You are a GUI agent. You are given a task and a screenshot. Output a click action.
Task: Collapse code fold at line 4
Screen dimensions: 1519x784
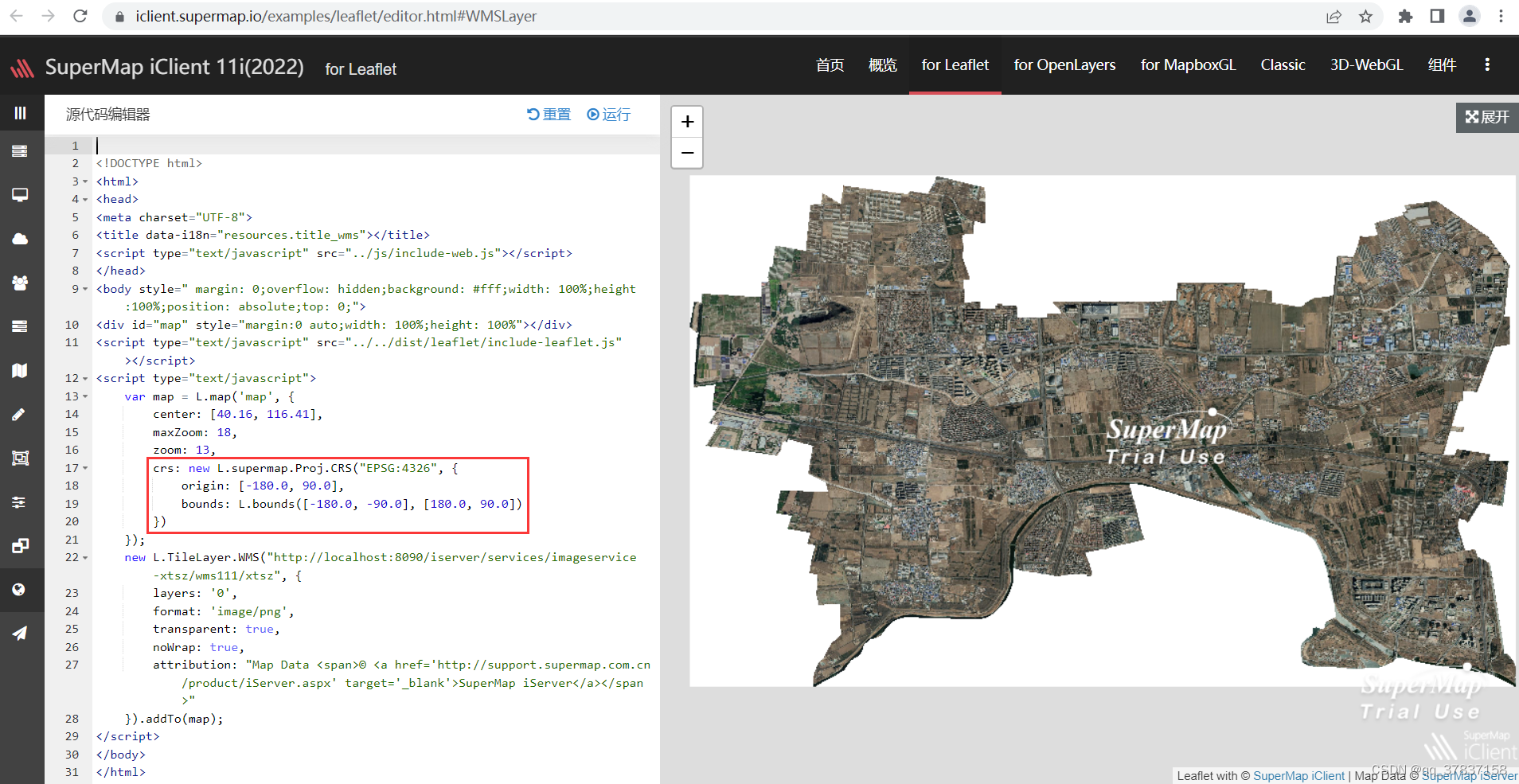point(85,199)
